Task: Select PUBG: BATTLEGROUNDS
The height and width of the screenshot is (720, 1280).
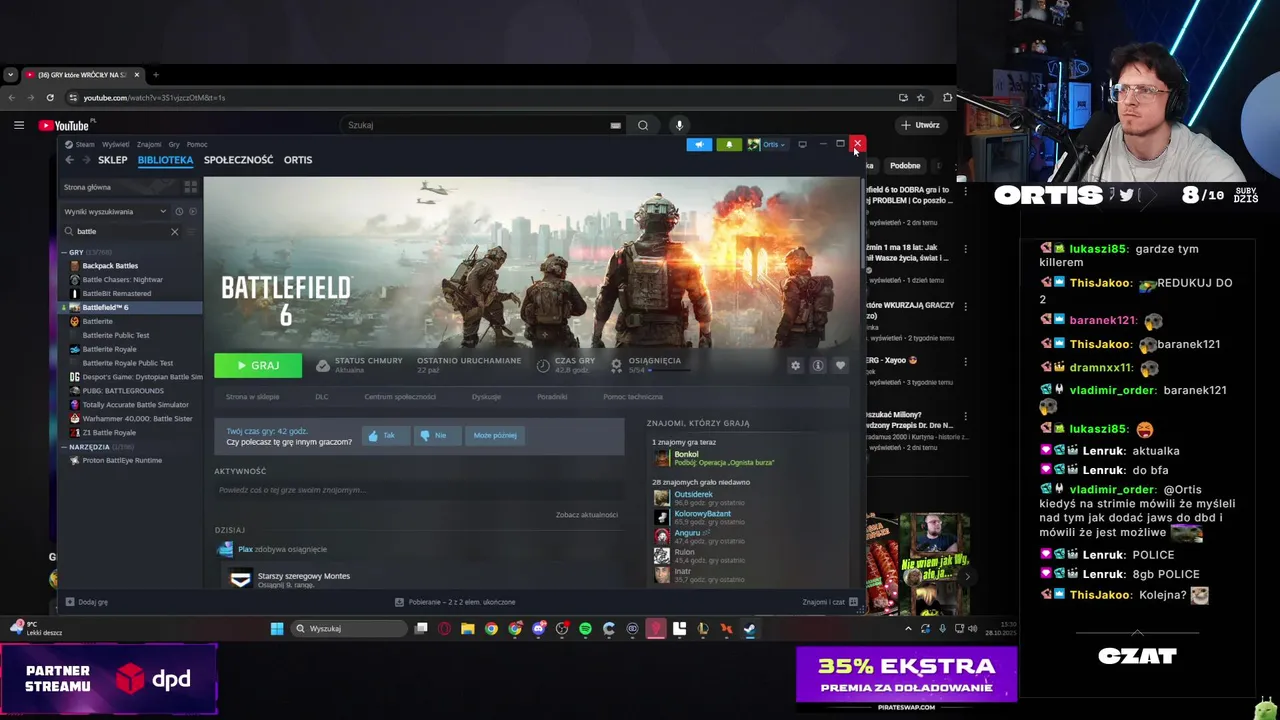Action: point(123,391)
